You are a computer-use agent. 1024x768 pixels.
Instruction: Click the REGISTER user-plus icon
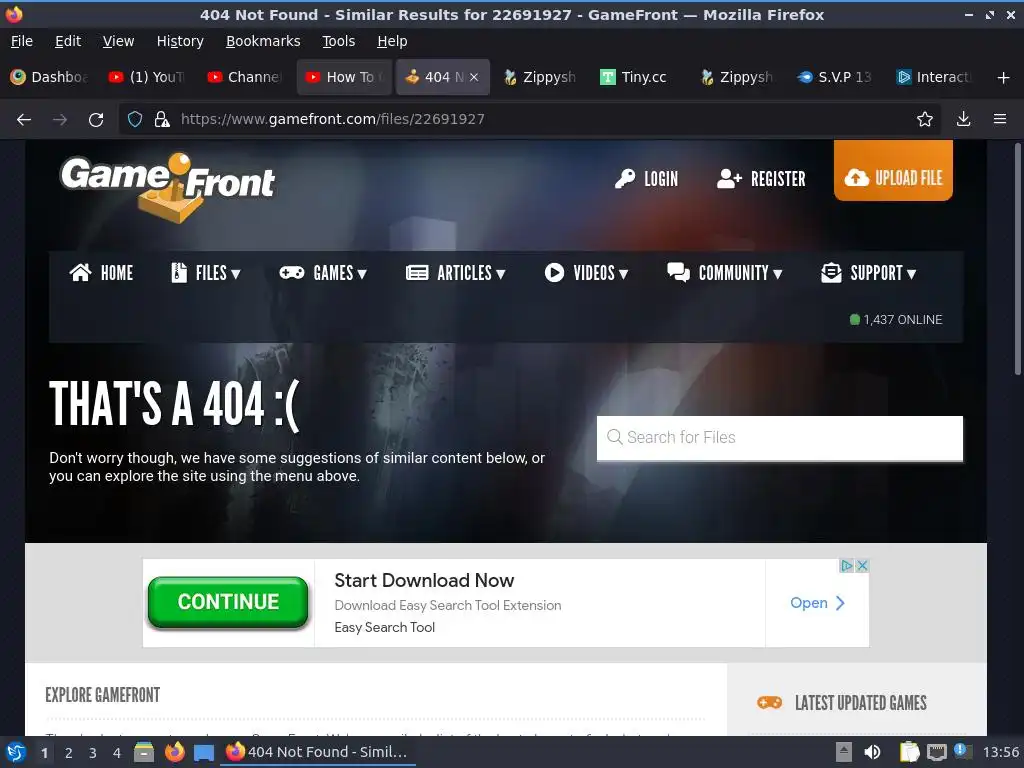pos(729,178)
